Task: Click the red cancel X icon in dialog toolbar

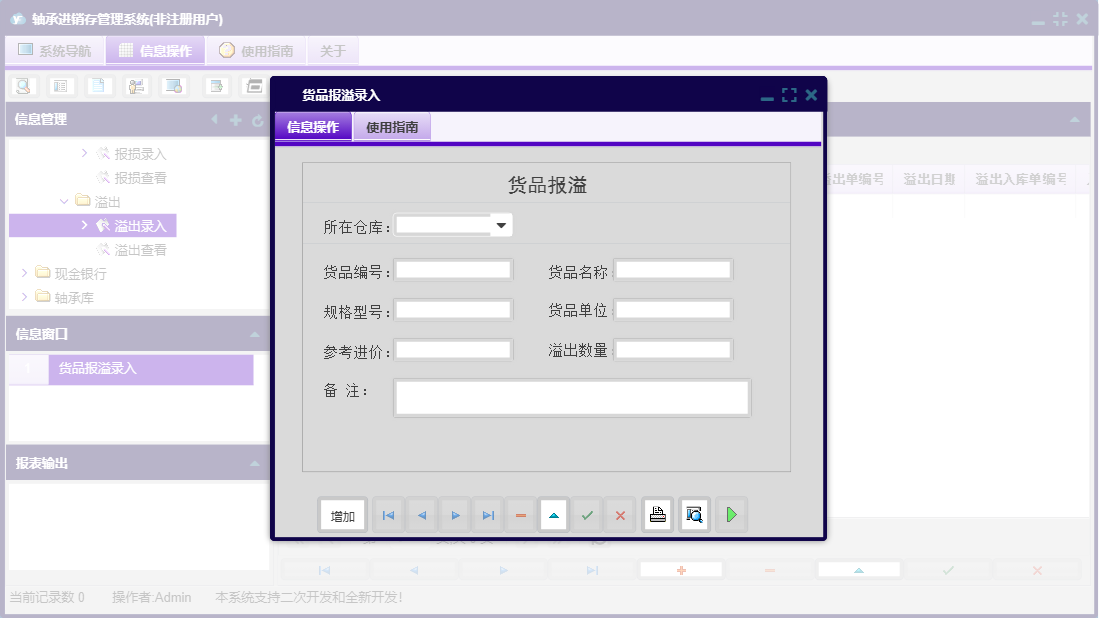Action: [620, 514]
